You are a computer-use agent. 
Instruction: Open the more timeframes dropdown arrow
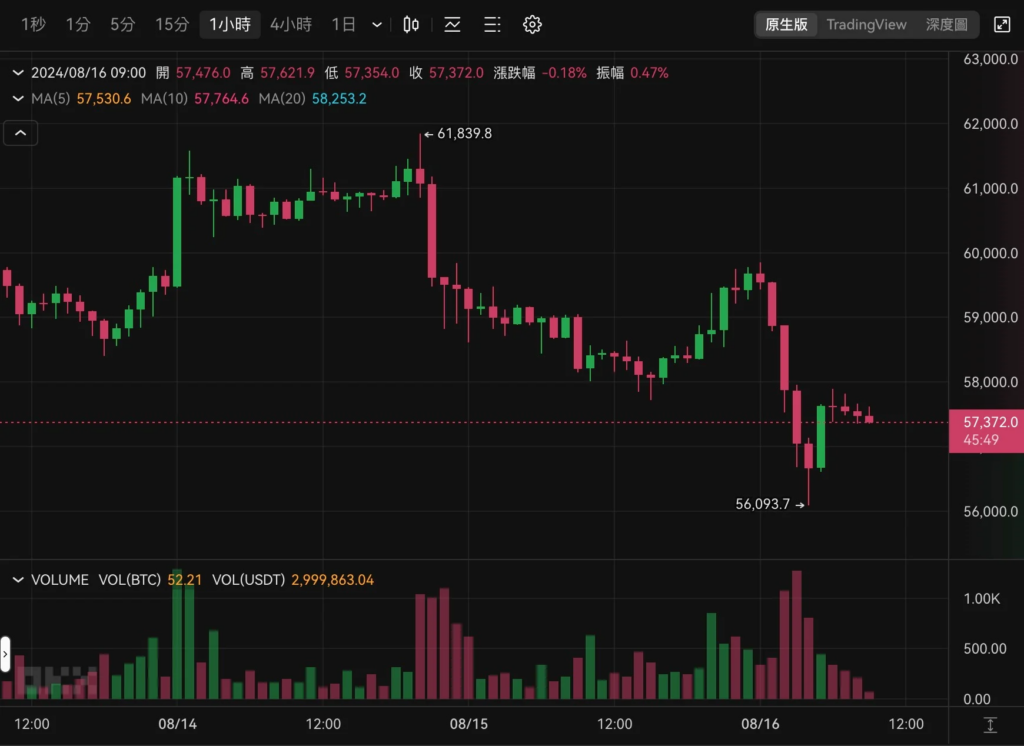point(377,25)
